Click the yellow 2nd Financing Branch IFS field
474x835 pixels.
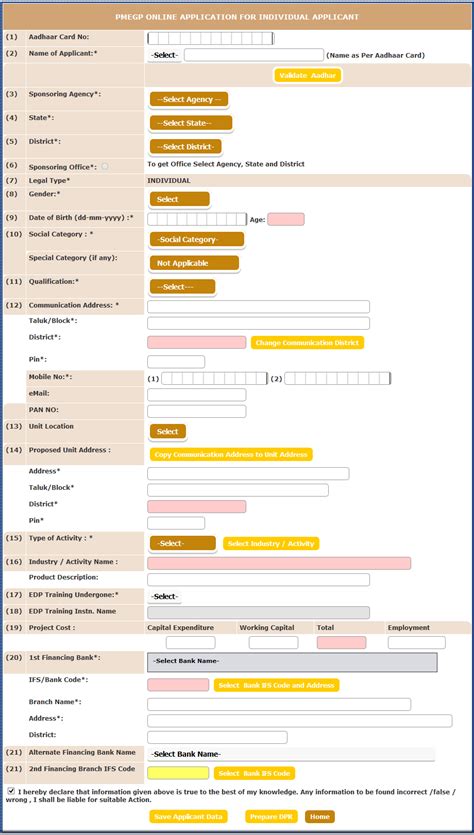(178, 773)
